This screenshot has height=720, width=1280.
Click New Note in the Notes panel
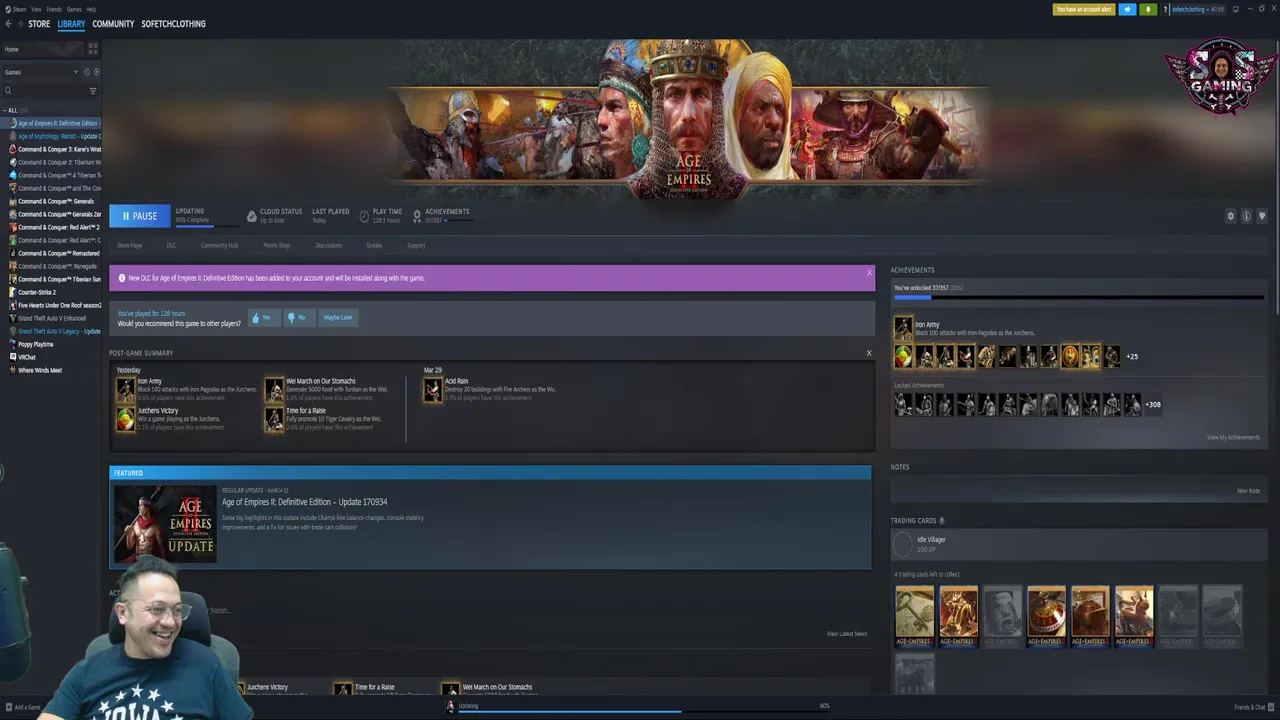(x=1248, y=491)
